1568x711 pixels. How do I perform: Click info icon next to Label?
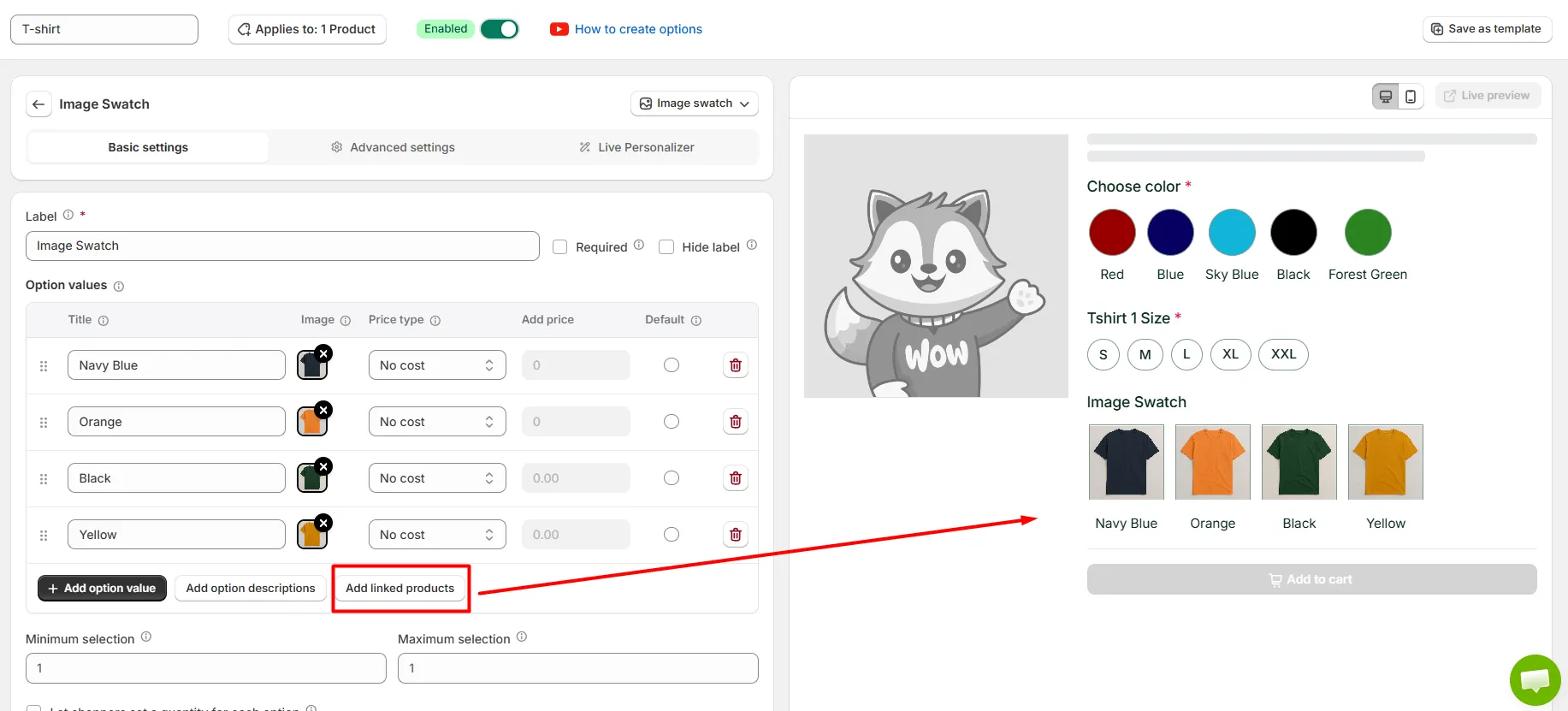coord(68,215)
